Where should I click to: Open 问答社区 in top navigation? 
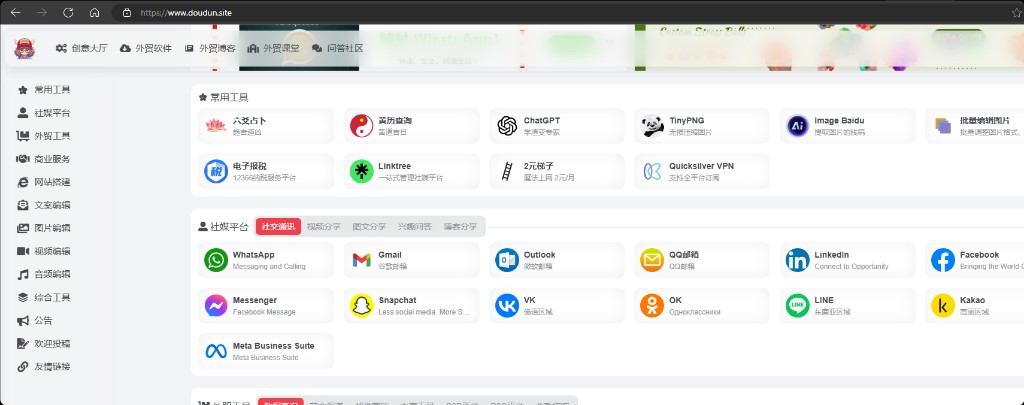click(x=338, y=48)
